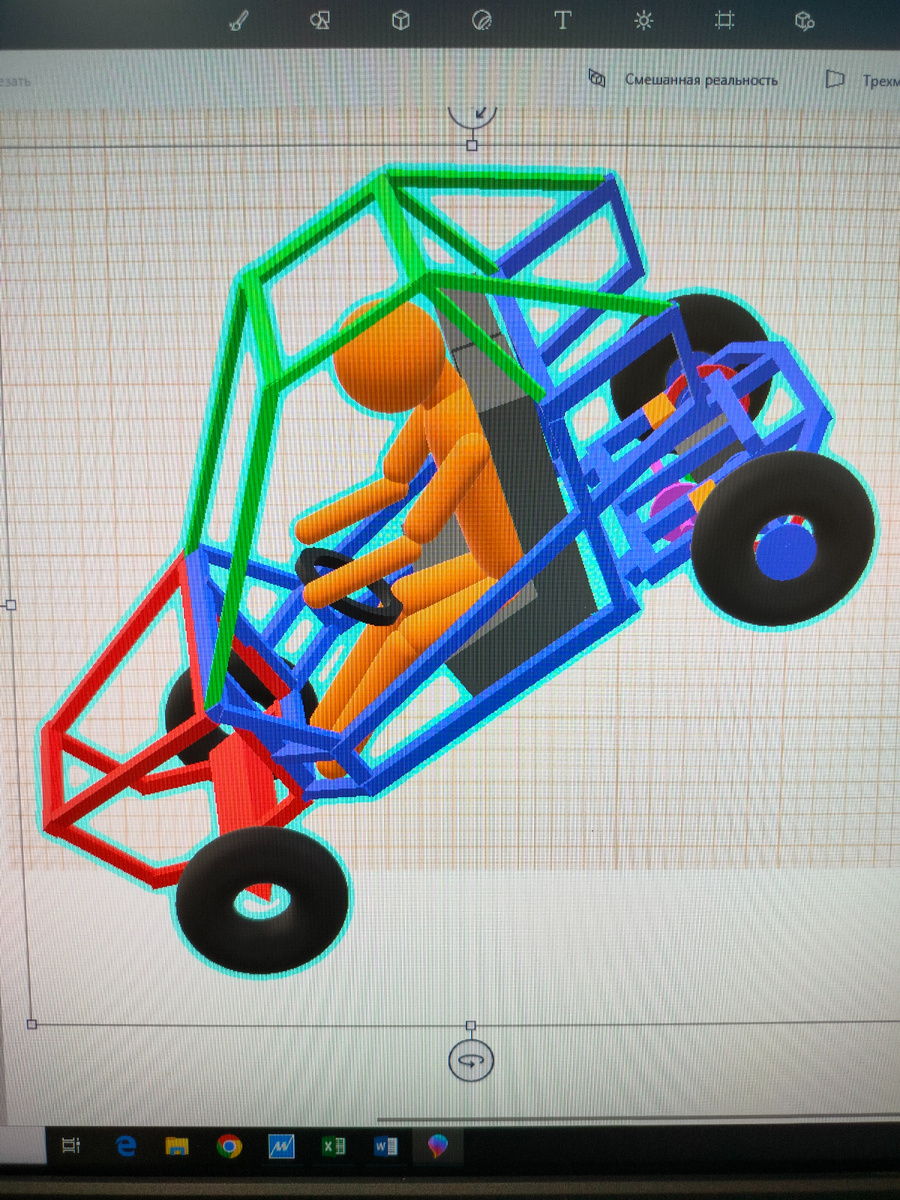Launch Google Chrome from the taskbar
This screenshot has width=900, height=1200.
point(229,1146)
